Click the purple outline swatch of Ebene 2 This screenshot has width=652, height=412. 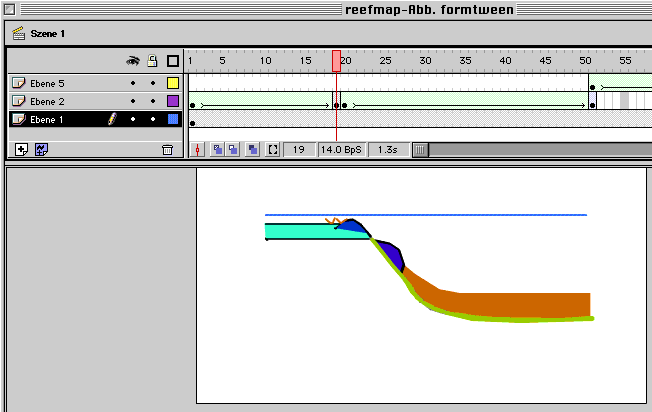click(x=173, y=101)
